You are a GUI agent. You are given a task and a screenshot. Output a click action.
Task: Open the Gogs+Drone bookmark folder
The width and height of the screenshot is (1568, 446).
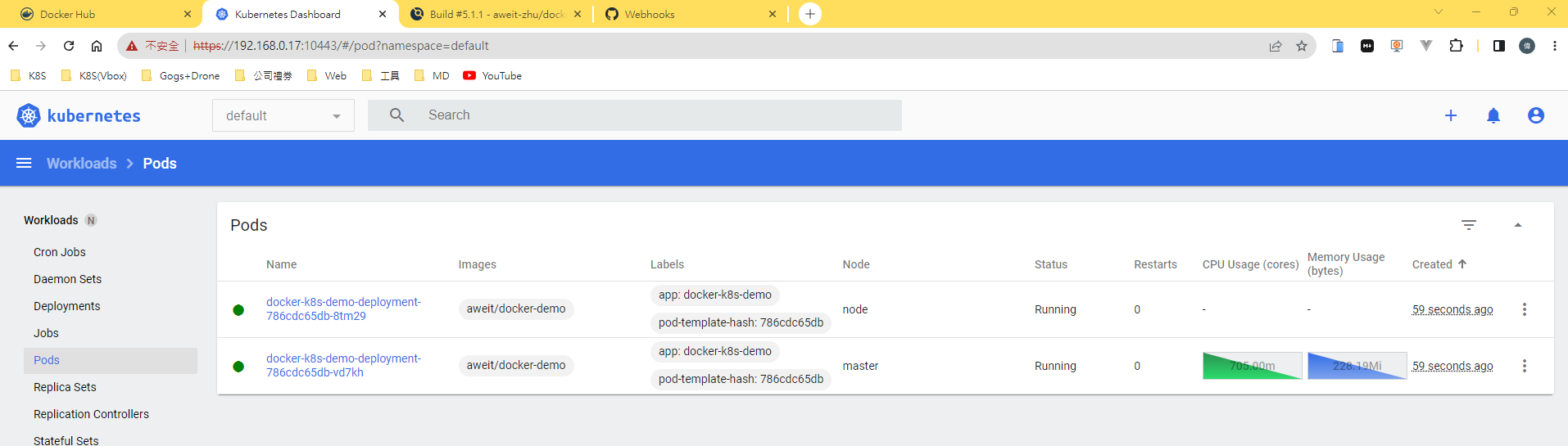180,75
